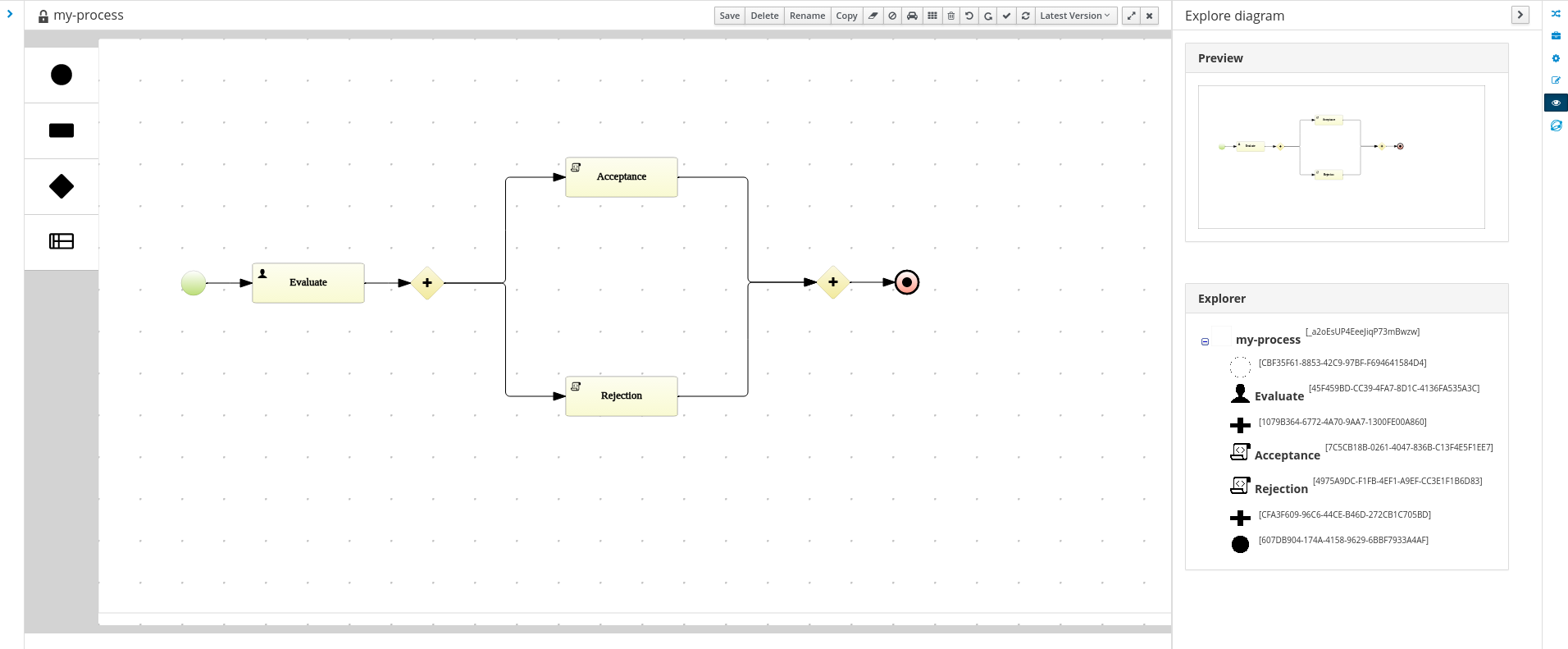Click the Rejection task node on canvas

tap(622, 396)
